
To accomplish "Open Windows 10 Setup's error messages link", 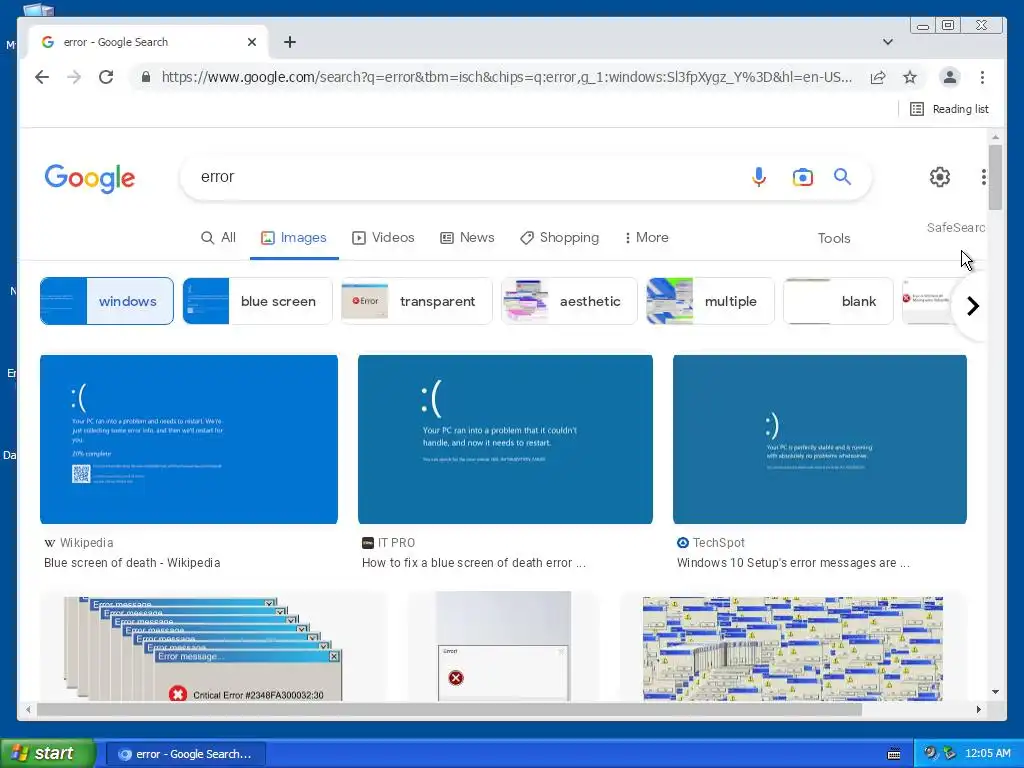I will tap(793, 563).
